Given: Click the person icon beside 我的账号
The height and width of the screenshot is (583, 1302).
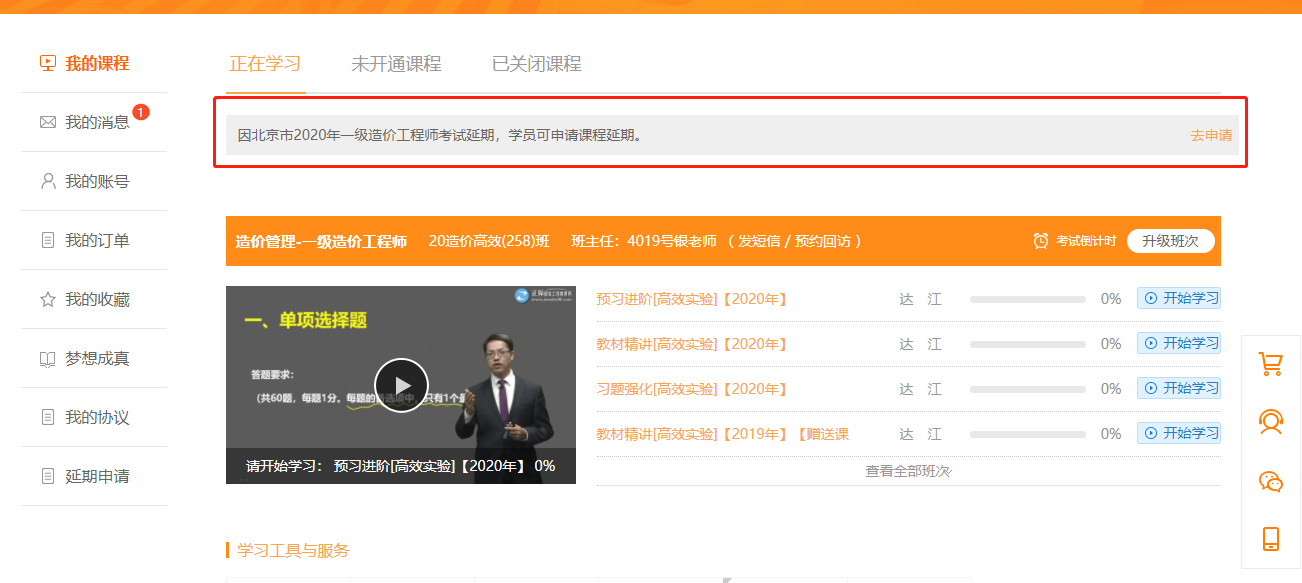Looking at the screenshot, I should pos(47,181).
